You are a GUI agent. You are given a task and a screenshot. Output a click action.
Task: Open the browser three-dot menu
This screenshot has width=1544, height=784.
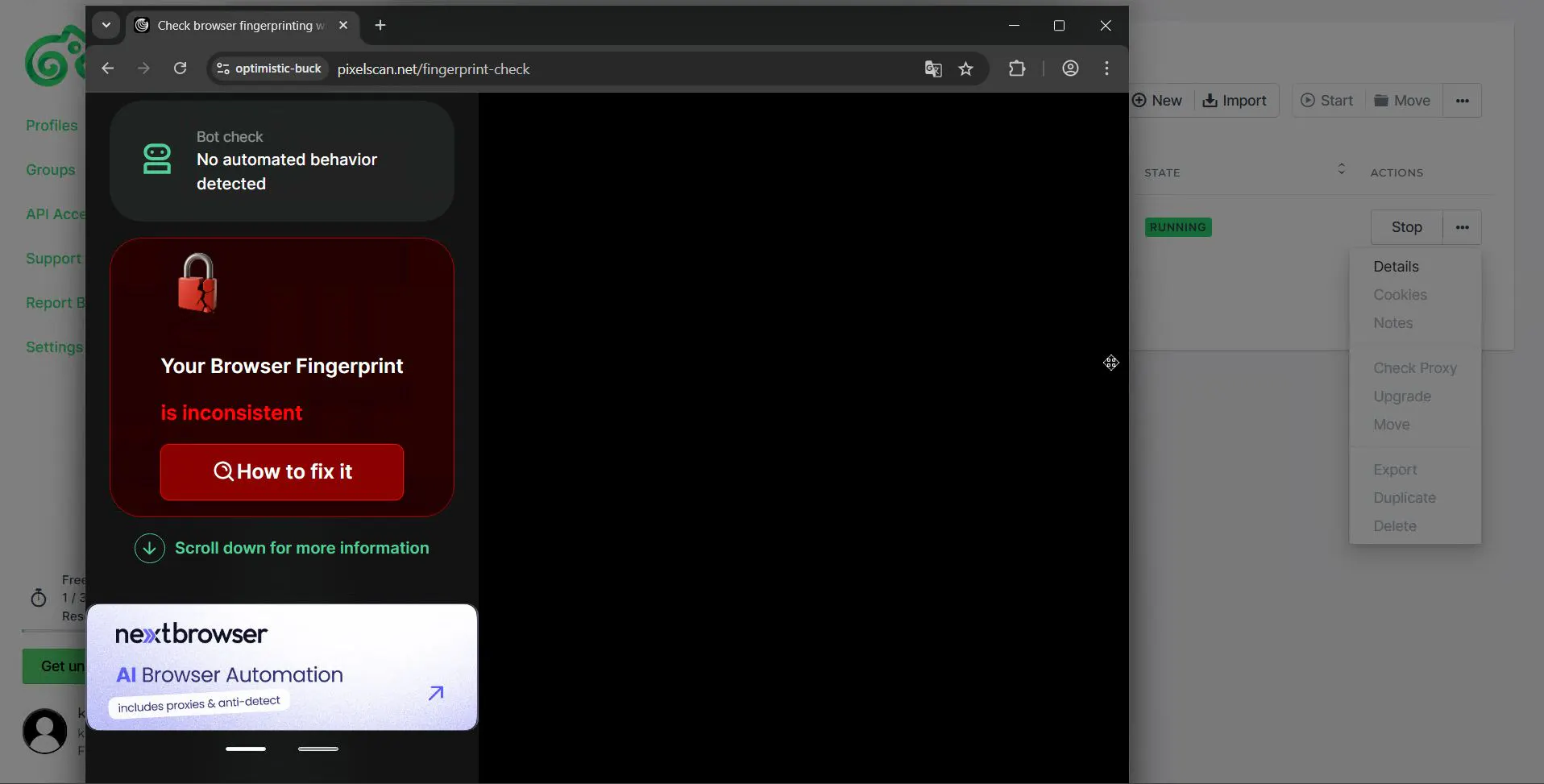pyautogui.click(x=1106, y=68)
